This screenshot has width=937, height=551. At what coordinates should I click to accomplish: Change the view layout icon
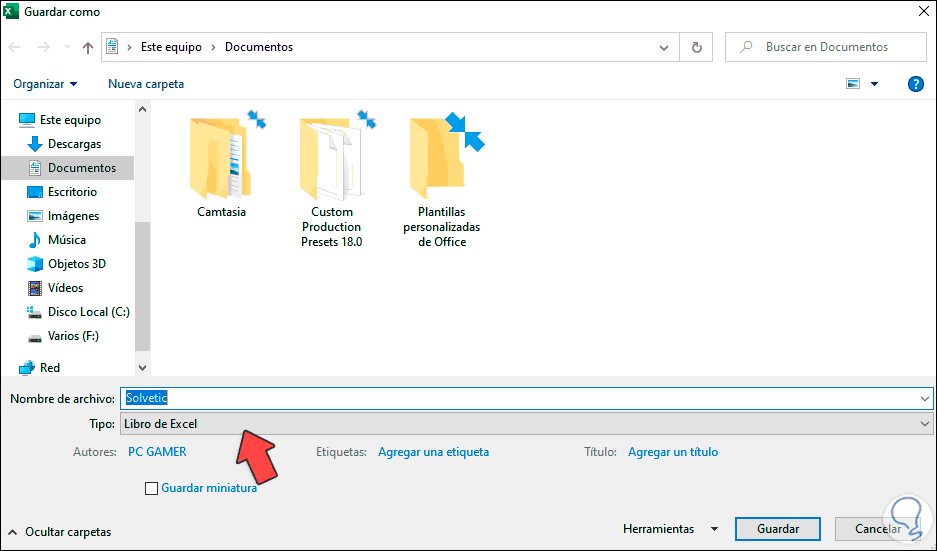pyautogui.click(x=853, y=84)
